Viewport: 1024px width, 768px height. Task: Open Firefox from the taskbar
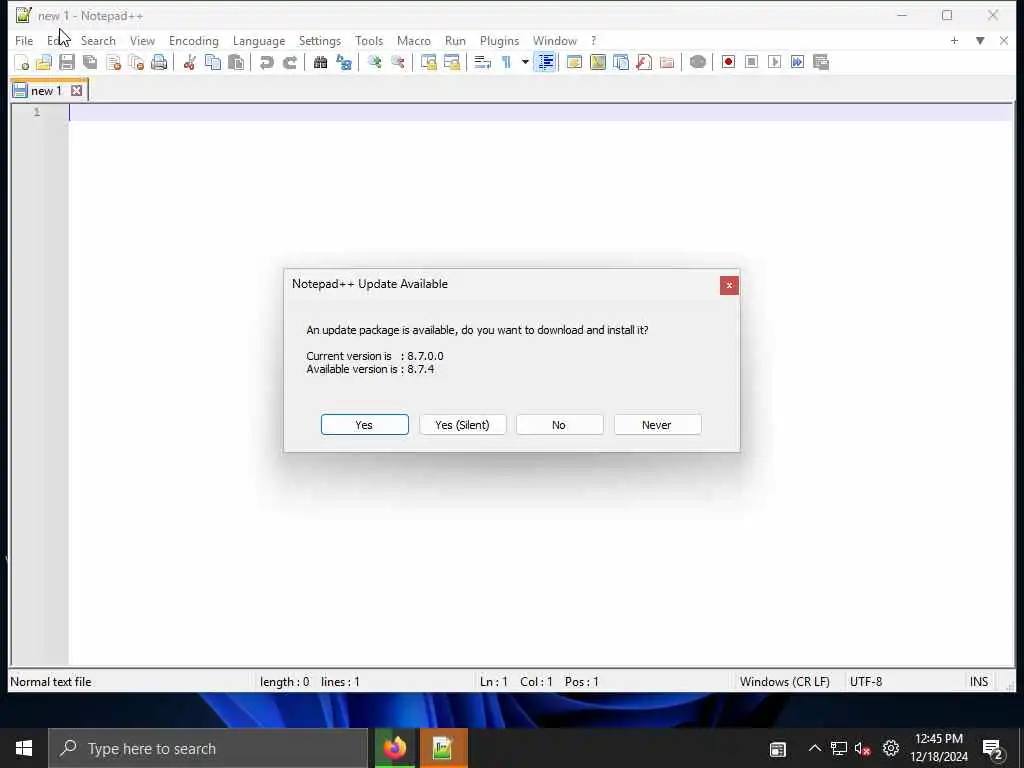(394, 748)
